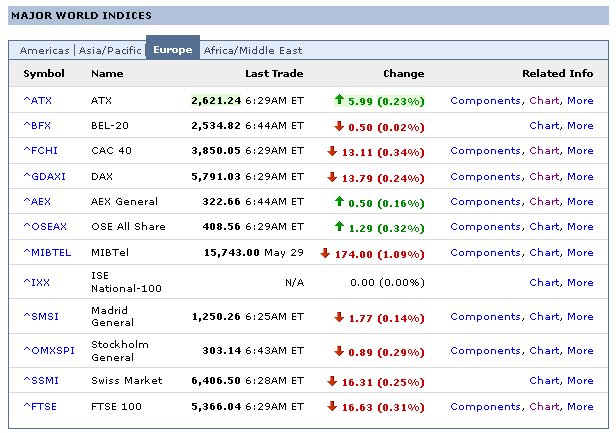This screenshot has width=616, height=433.
Task: Click the red down arrow in BEL-20 row
Action: [x=339, y=126]
